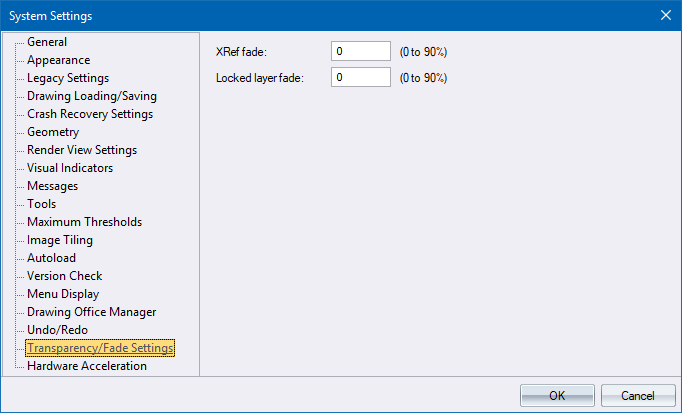Viewport: 682px width, 413px height.
Task: Click the XRef fade input field
Action: coord(361,51)
